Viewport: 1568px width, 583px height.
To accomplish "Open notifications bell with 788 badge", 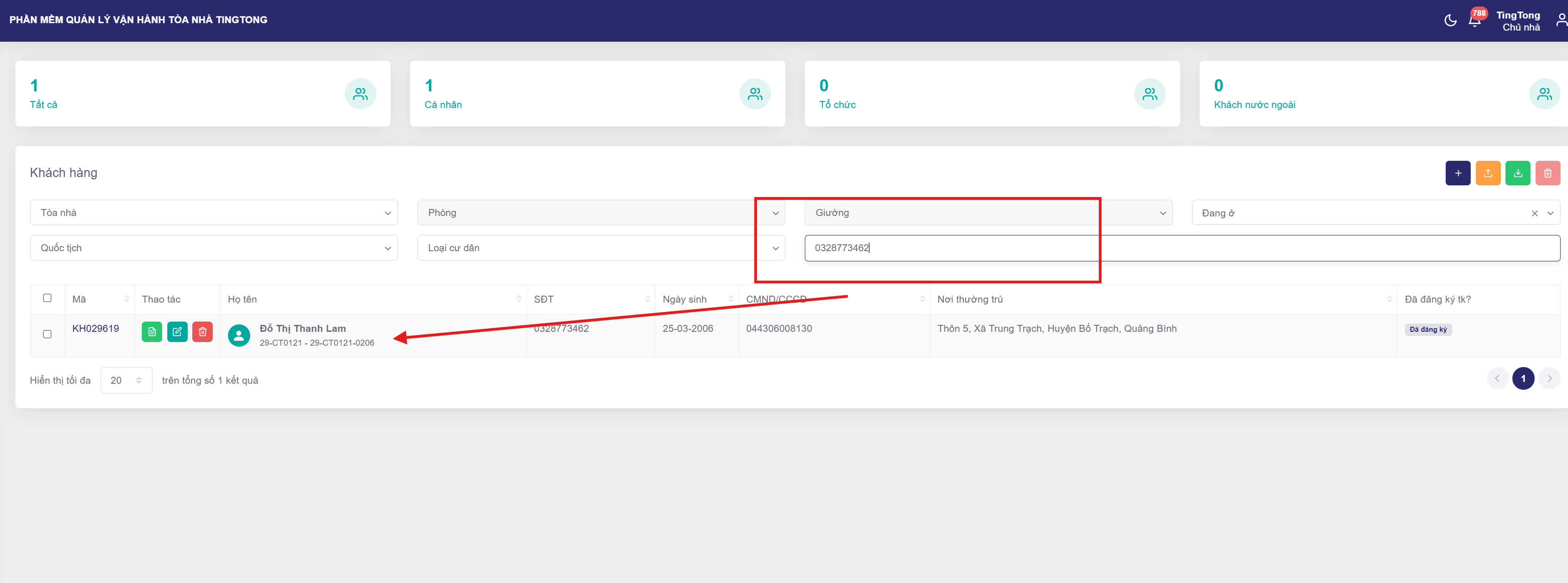I will pyautogui.click(x=1474, y=21).
